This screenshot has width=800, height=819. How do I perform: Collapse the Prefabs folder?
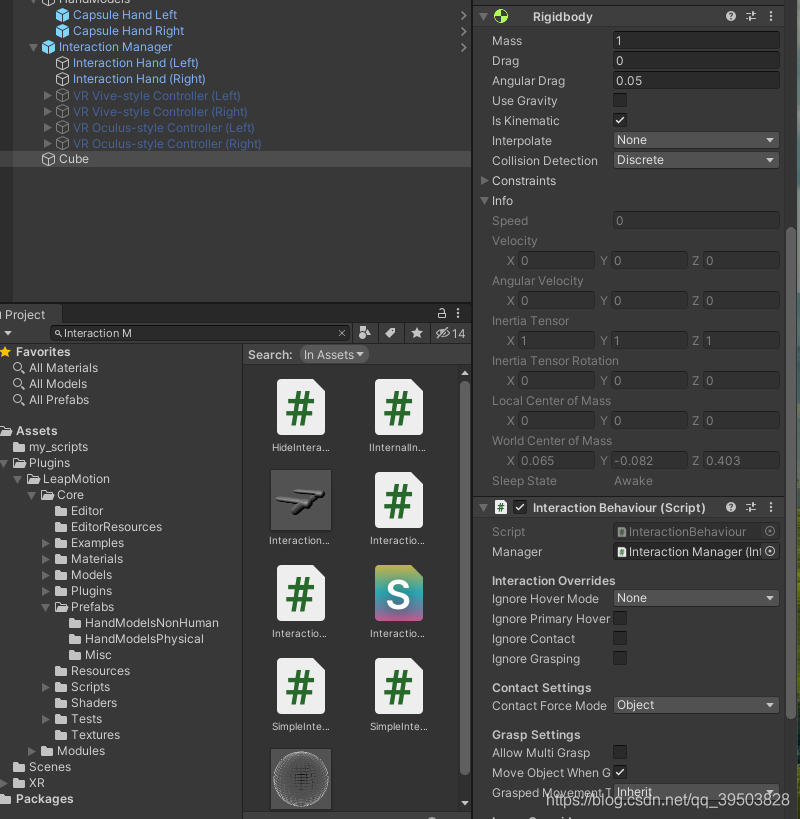[46, 607]
